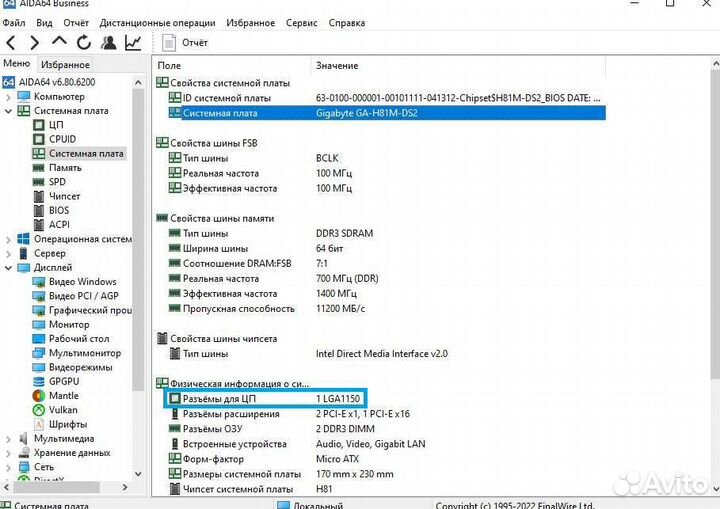The image size is (720, 509).
Task: Open the Vulkan tree item
Action: (x=63, y=410)
